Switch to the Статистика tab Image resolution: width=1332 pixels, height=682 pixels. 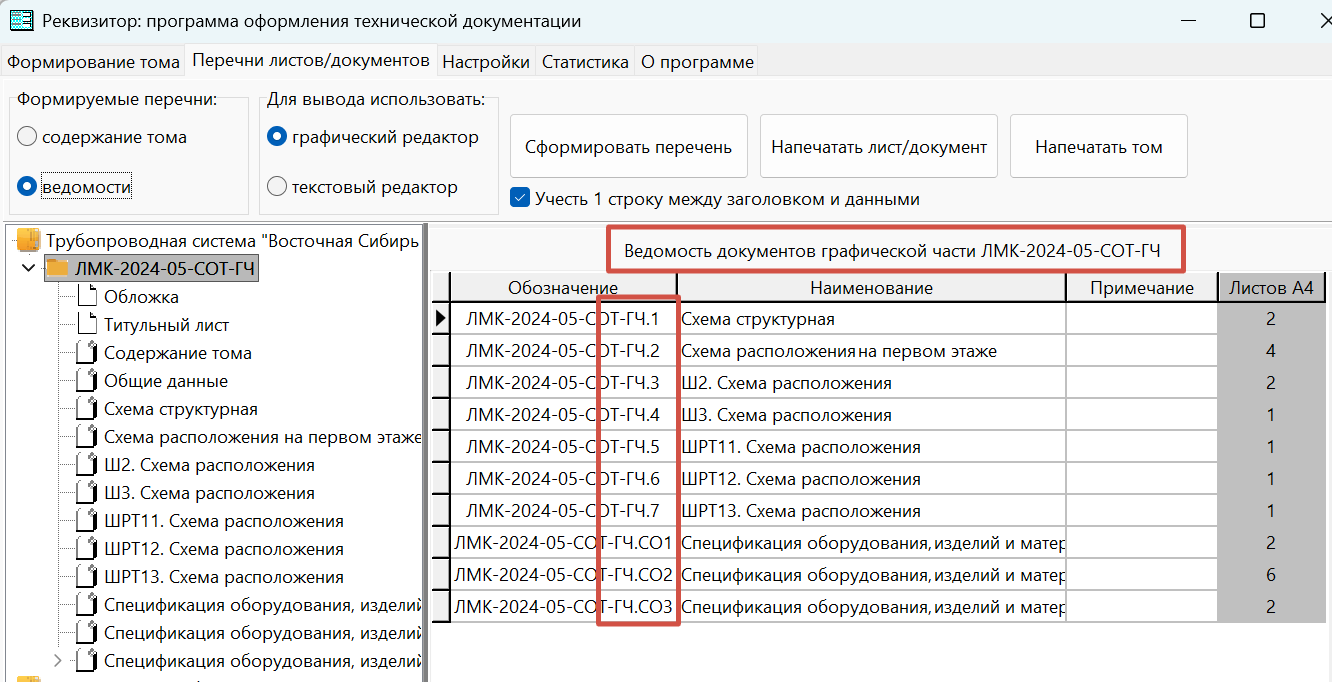tap(585, 62)
